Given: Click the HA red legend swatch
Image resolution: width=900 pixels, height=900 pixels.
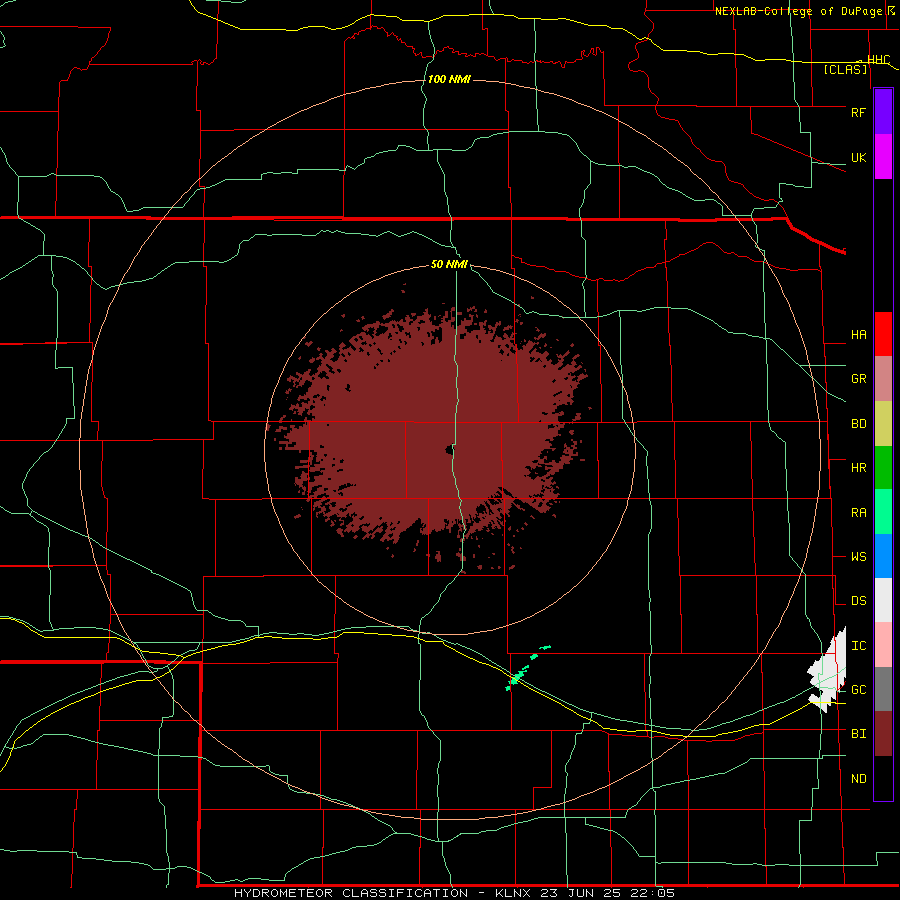Looking at the screenshot, I should pyautogui.click(x=883, y=334).
